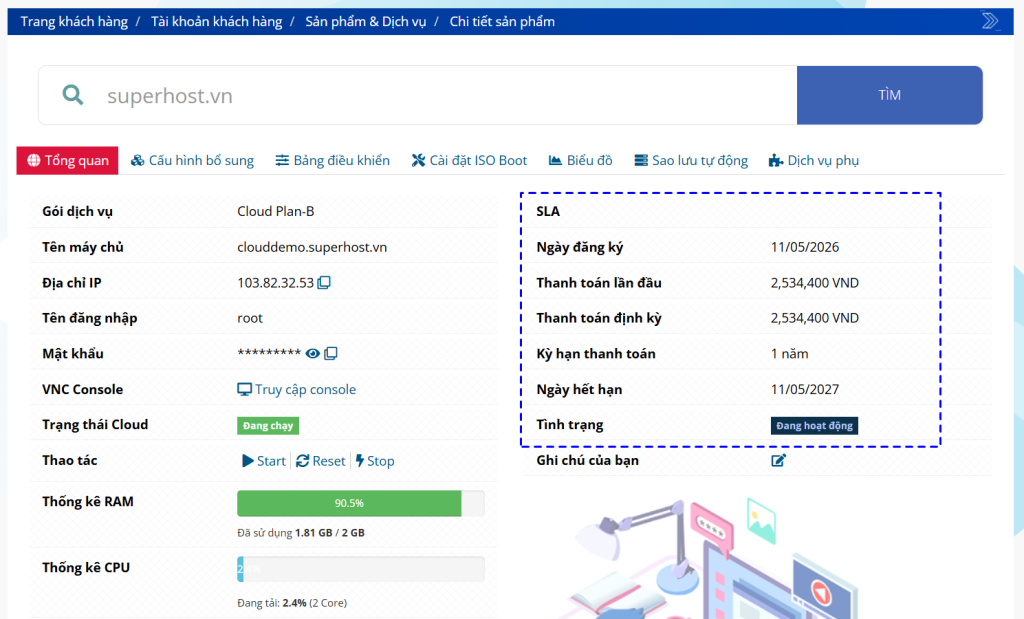Click the root login name
The image size is (1024, 619).
[x=250, y=319]
